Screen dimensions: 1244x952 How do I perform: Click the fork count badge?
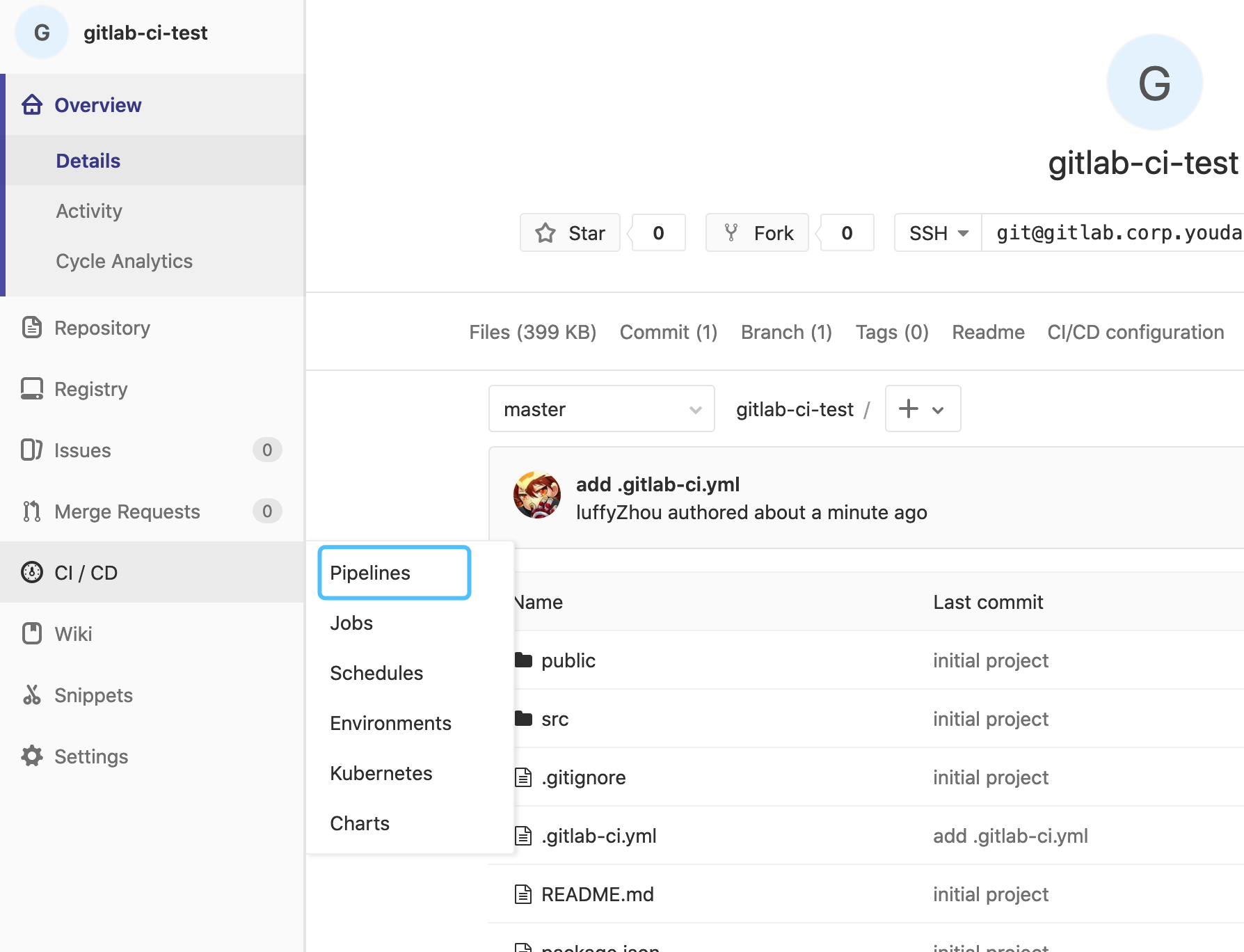coord(847,232)
